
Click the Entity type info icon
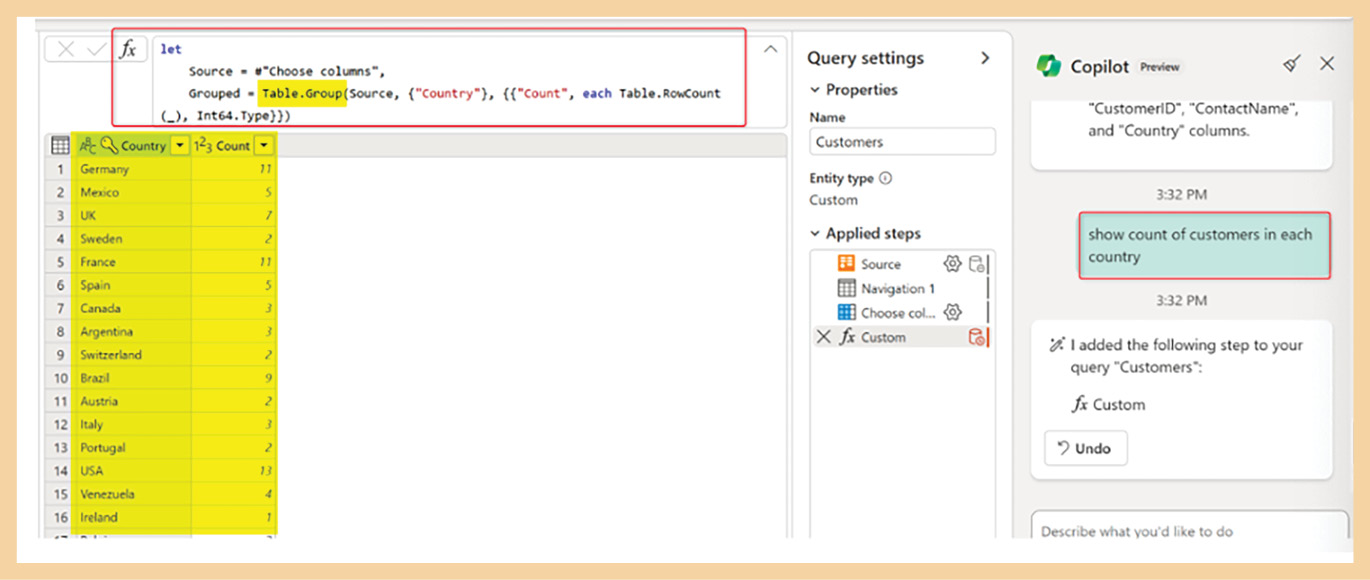coord(885,179)
